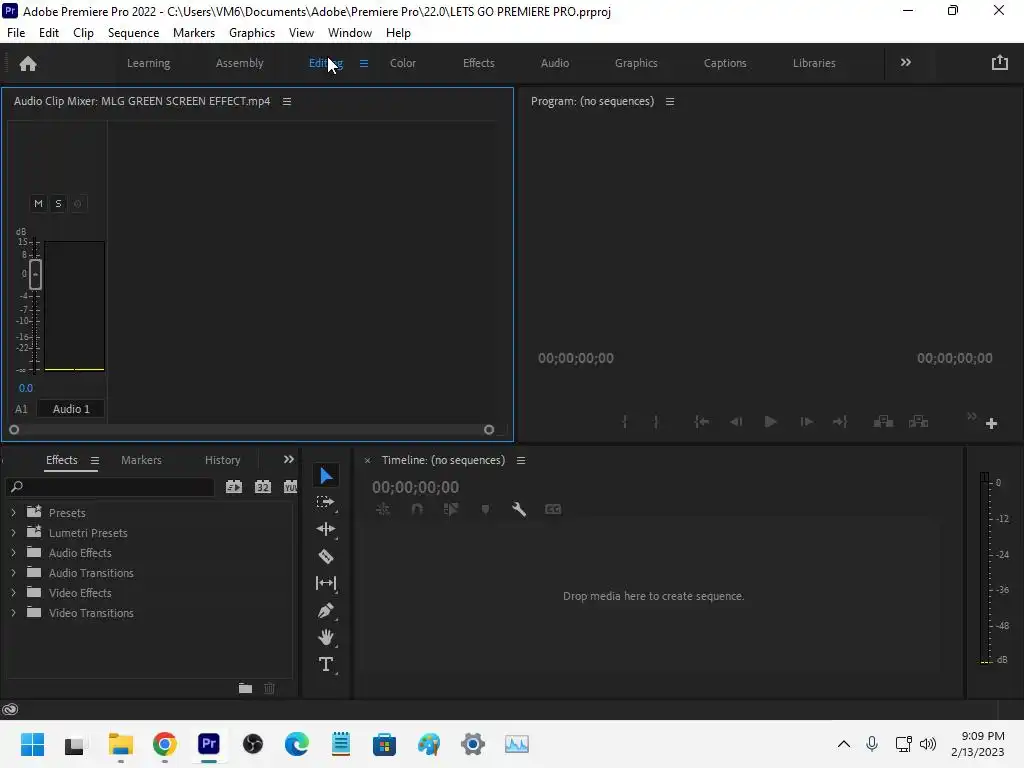
Task: Toggle Linked Selection in Timeline
Action: pyautogui.click(x=451, y=509)
